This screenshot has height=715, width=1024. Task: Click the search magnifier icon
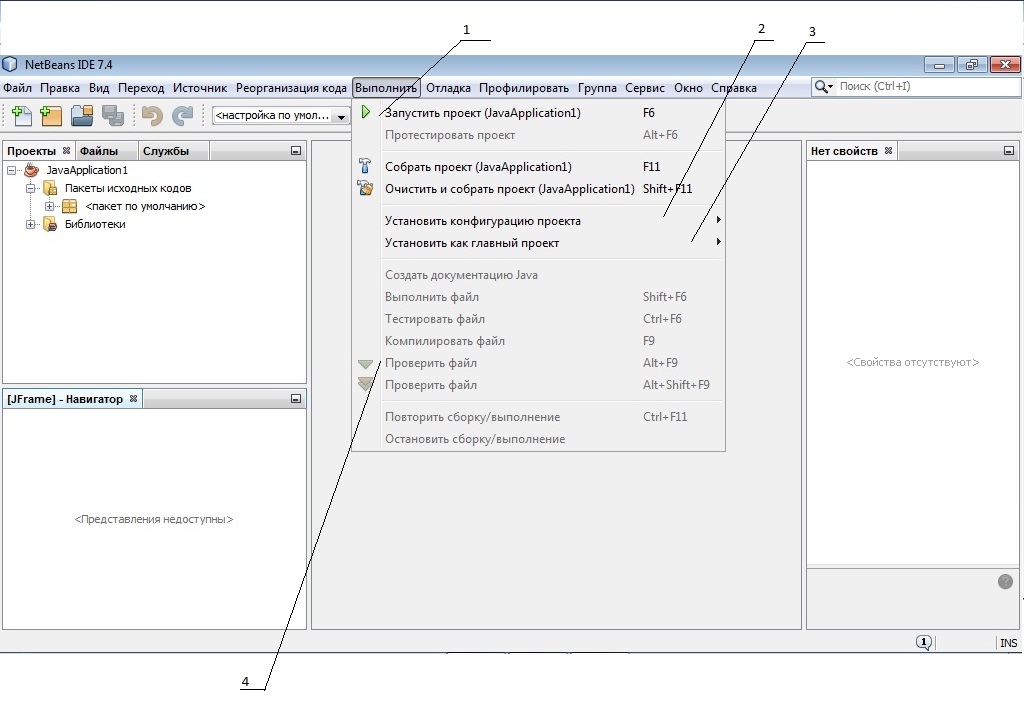pos(821,86)
